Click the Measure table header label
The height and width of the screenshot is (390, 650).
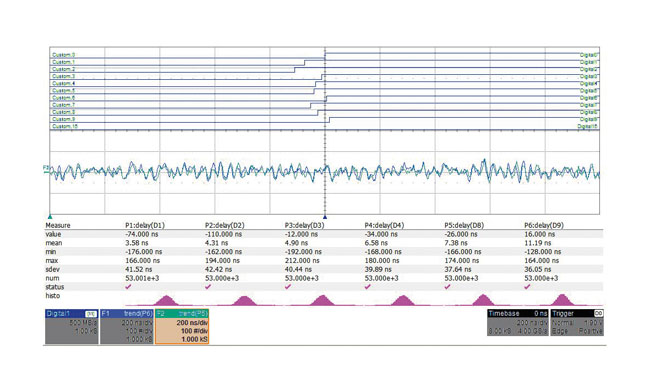[58, 225]
